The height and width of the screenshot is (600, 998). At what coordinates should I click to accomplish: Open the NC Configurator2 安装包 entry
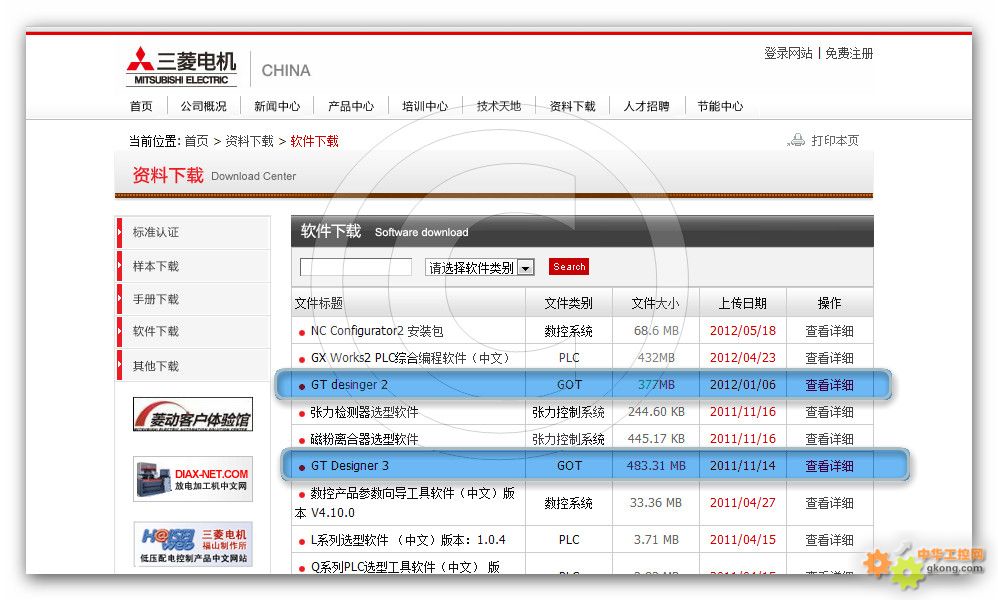coord(377,331)
